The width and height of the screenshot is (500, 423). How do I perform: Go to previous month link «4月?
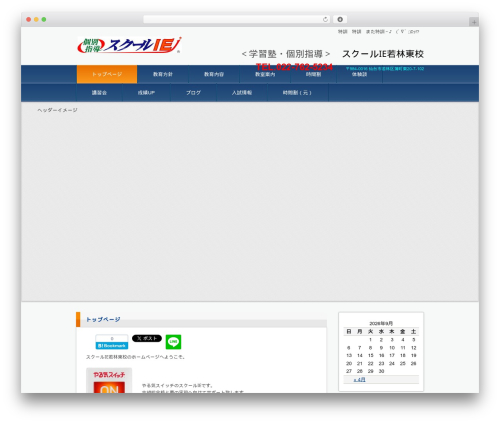point(359,379)
